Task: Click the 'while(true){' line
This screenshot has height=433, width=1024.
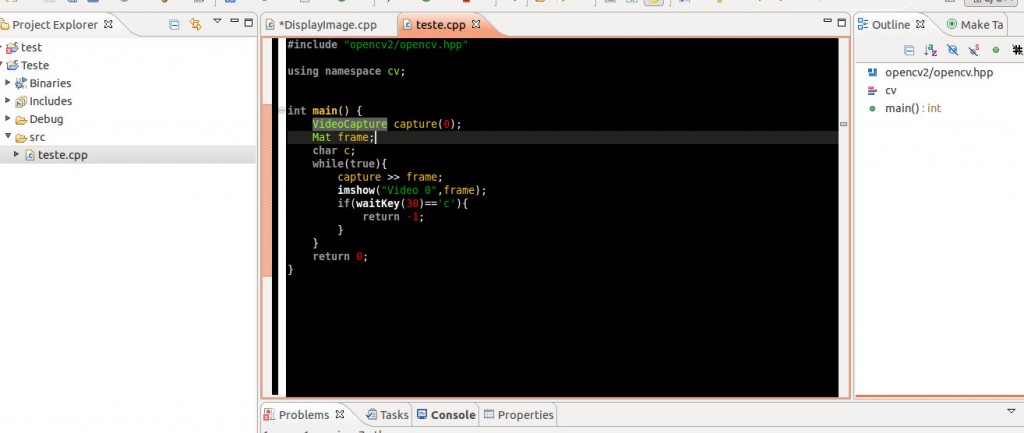Action: 349,164
